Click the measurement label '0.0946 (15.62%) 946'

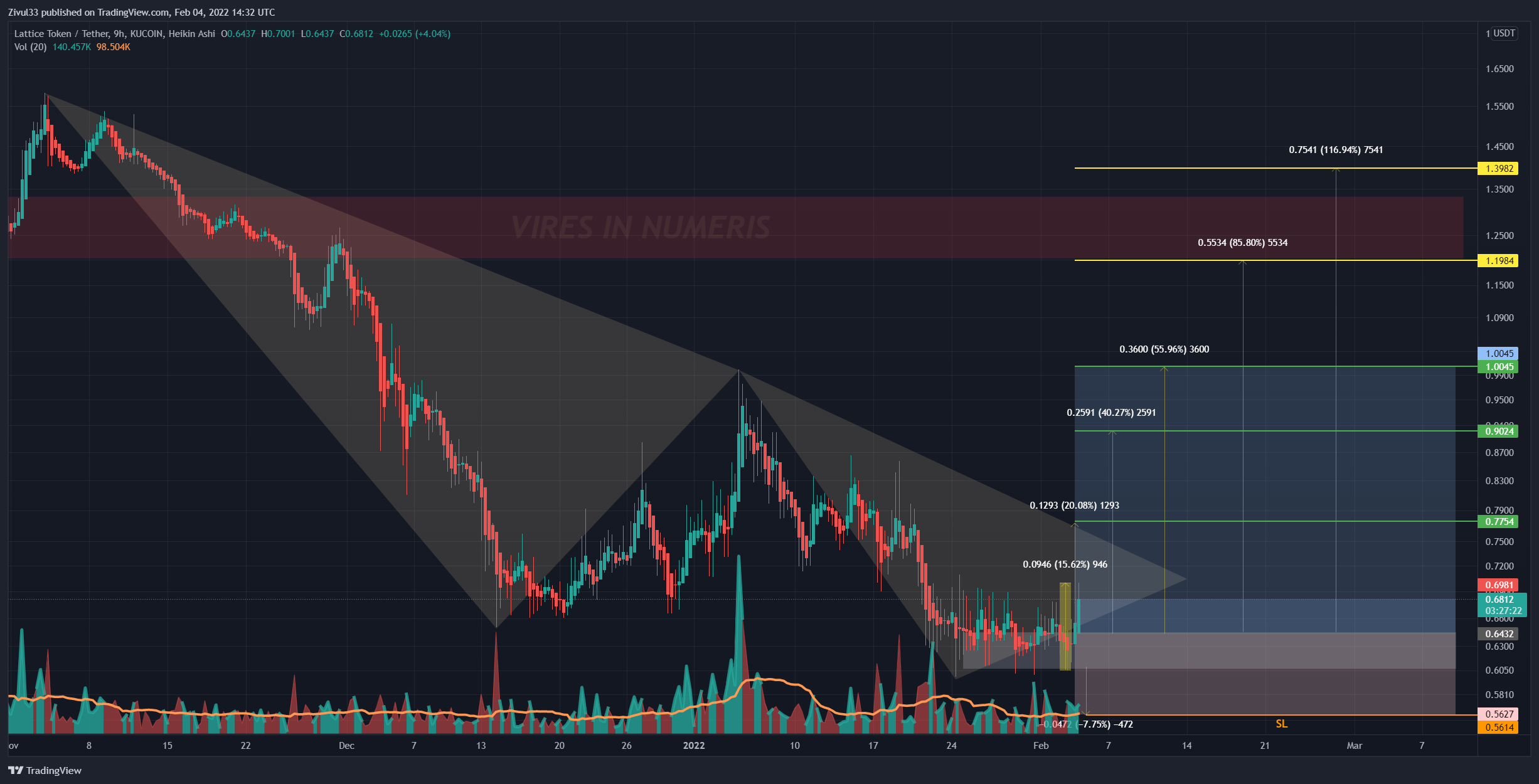[x=1065, y=564]
